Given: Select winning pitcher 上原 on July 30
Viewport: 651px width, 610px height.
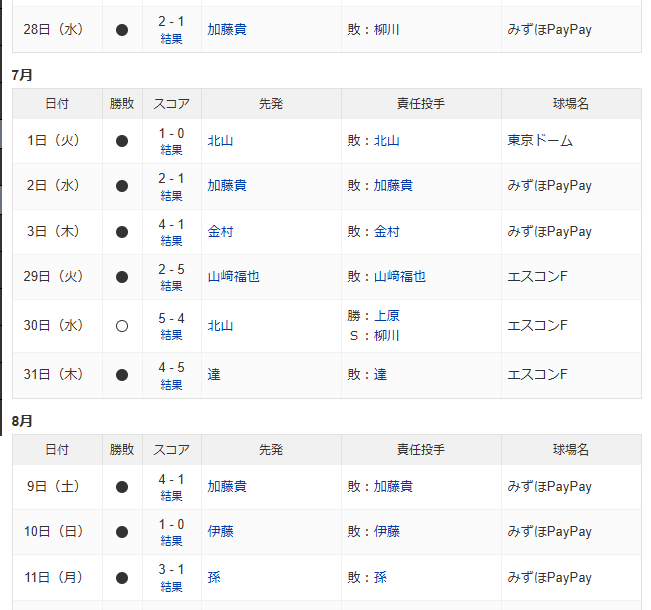Looking at the screenshot, I should [387, 316].
